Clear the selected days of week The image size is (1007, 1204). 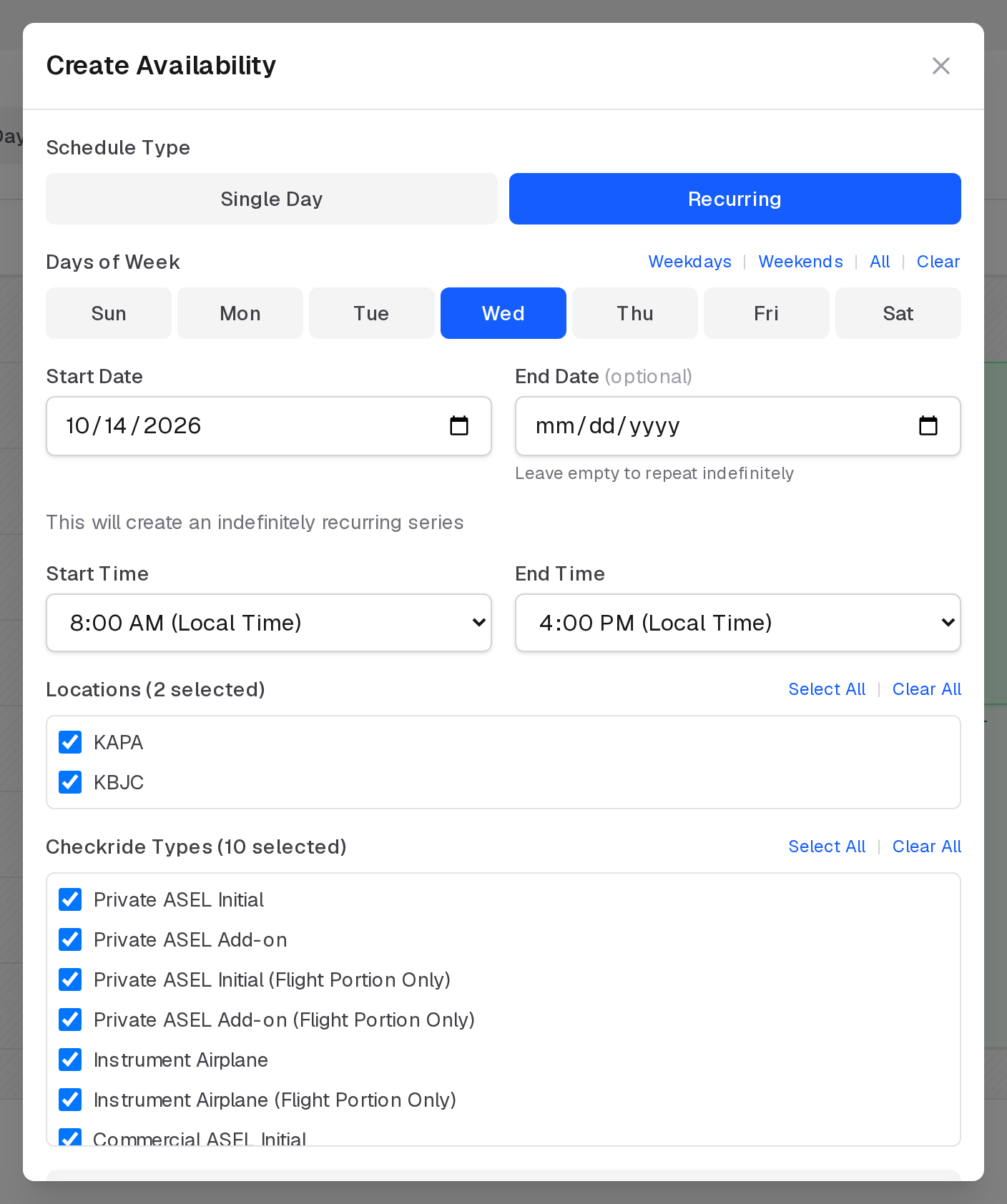pyautogui.click(x=938, y=262)
